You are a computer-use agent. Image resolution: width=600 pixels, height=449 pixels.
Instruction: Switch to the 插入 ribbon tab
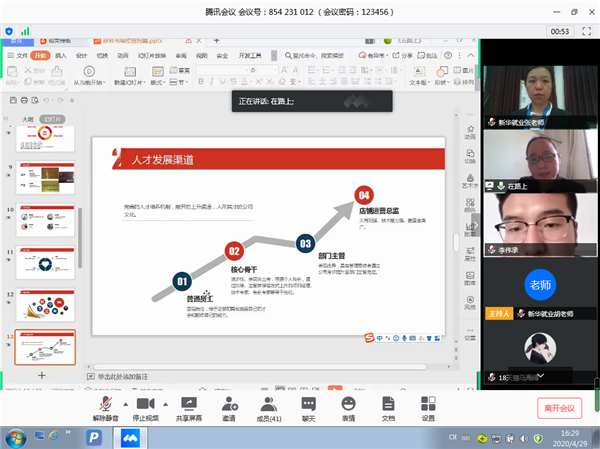click(61, 56)
